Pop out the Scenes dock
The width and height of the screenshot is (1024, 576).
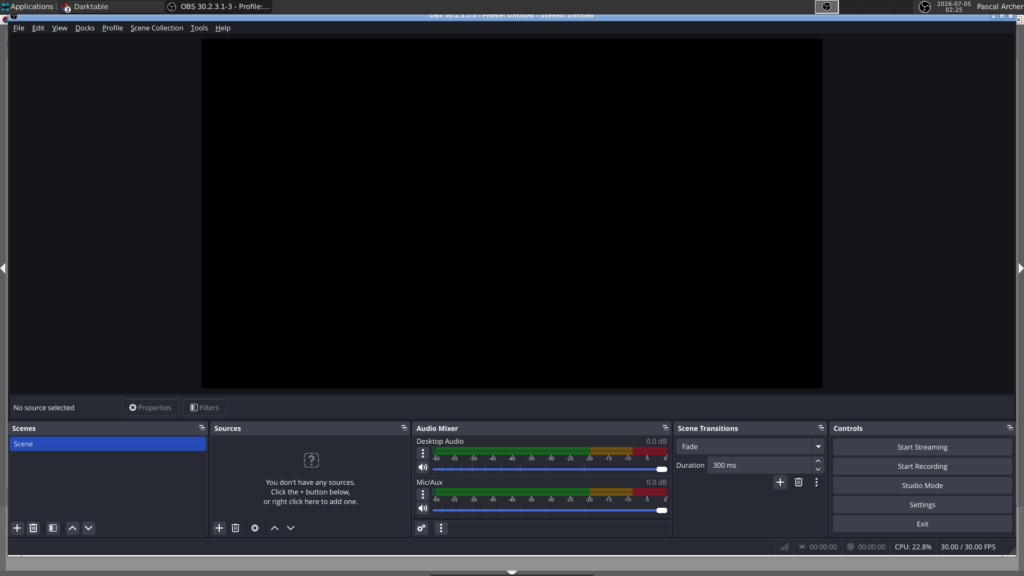(202, 428)
